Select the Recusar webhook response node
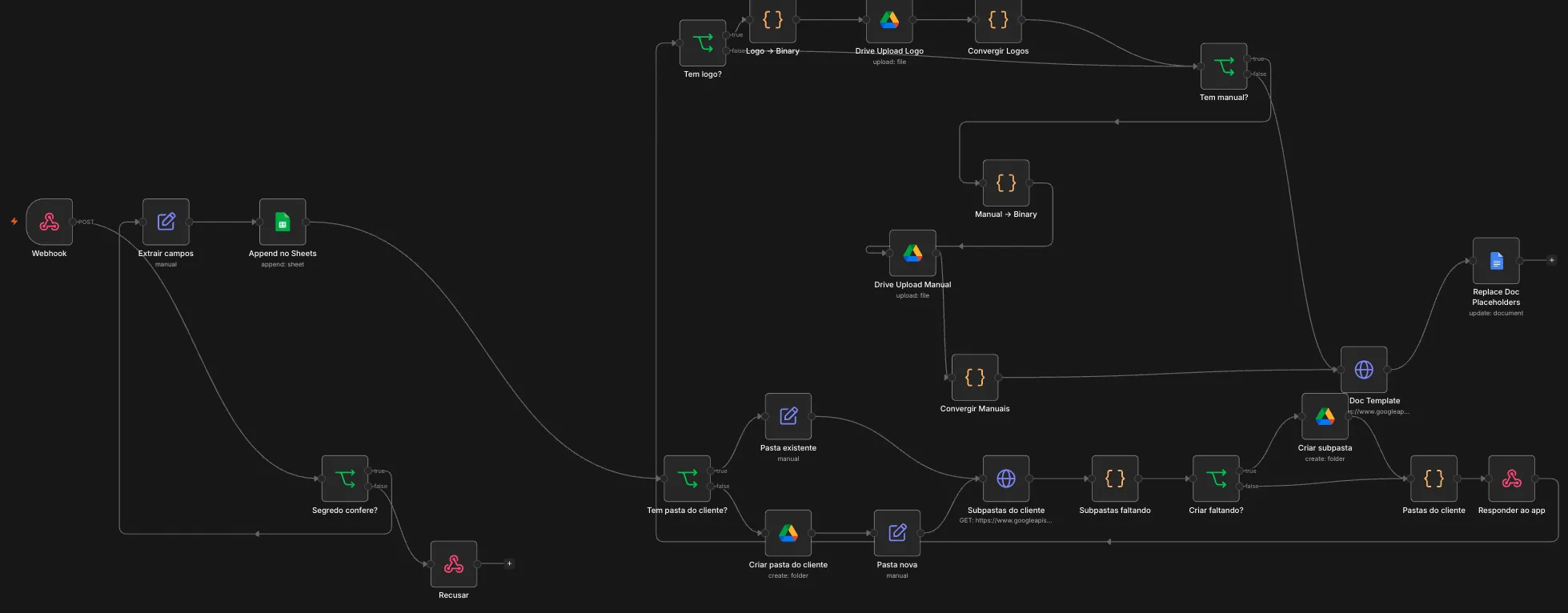Image resolution: width=1568 pixels, height=613 pixels. click(x=454, y=564)
